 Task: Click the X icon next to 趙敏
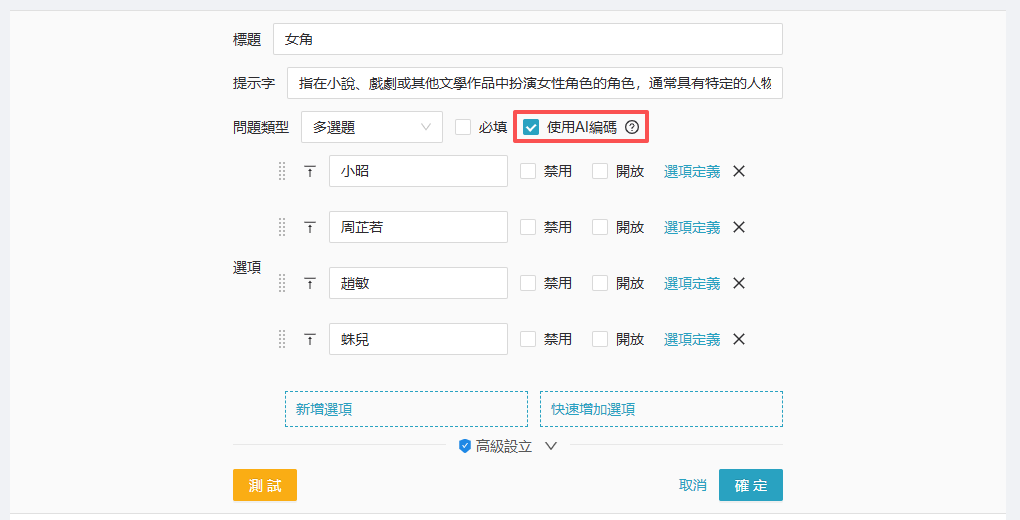pyautogui.click(x=739, y=283)
